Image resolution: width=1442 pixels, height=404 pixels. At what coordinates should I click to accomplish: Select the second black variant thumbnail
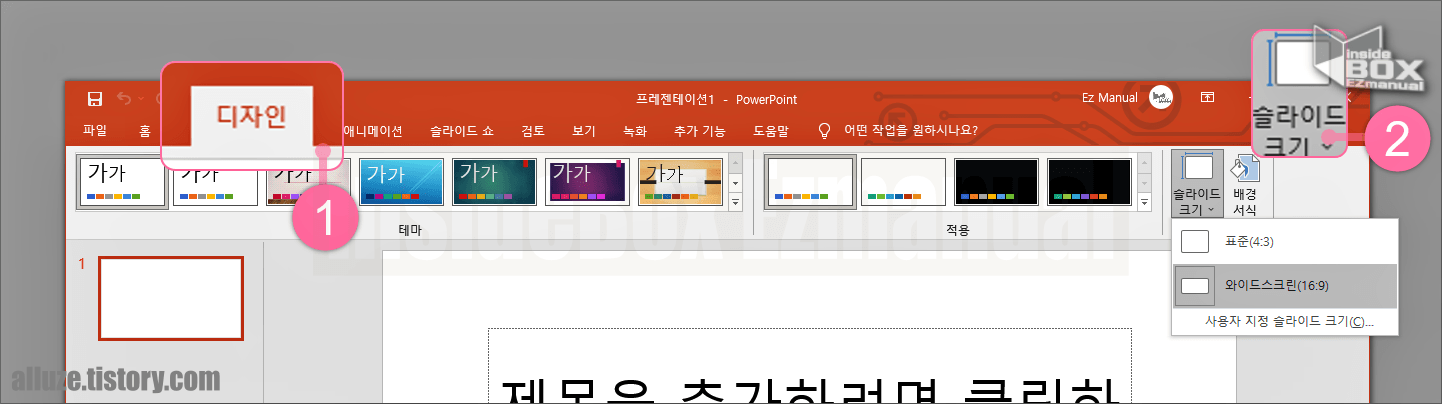pos(1090,182)
